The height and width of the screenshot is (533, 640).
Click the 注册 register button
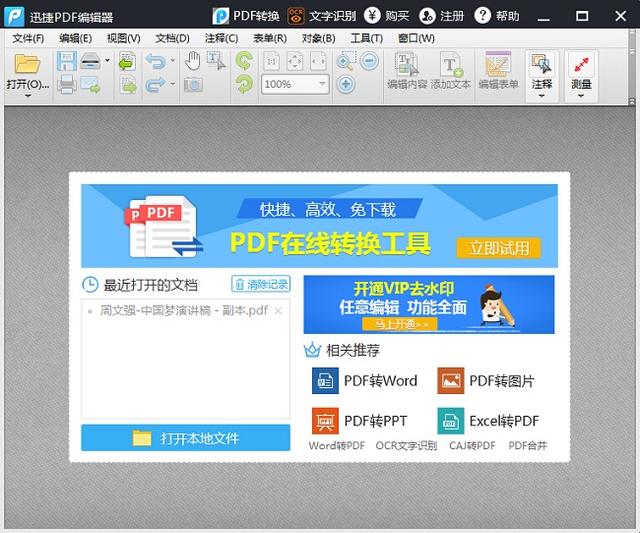(442, 16)
